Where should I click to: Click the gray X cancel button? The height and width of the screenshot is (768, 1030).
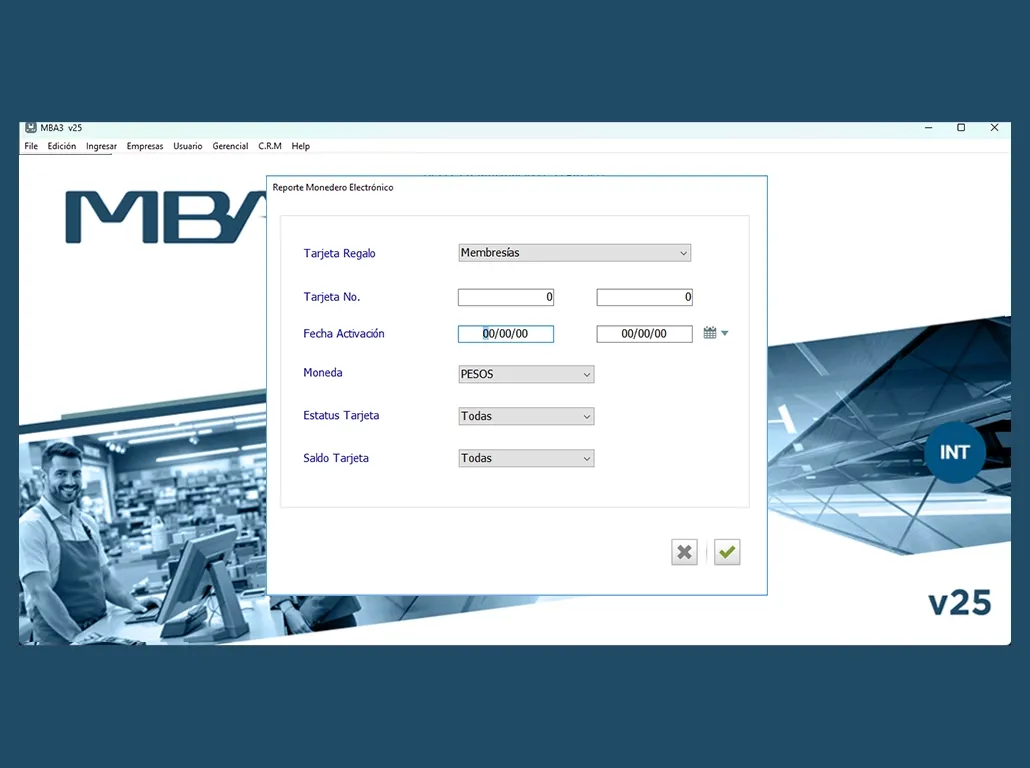coord(684,552)
